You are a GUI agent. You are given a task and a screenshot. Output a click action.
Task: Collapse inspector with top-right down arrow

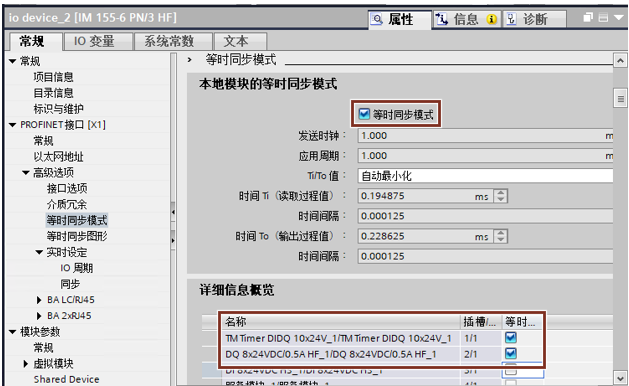[618, 18]
